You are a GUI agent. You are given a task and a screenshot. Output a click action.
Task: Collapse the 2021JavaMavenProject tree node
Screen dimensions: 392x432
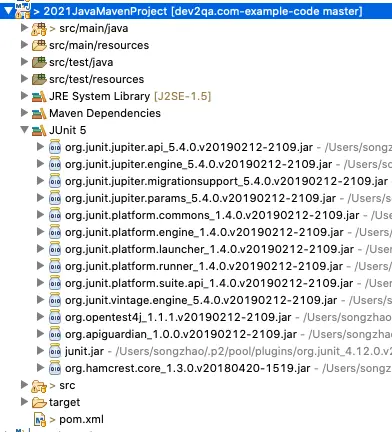(9, 11)
